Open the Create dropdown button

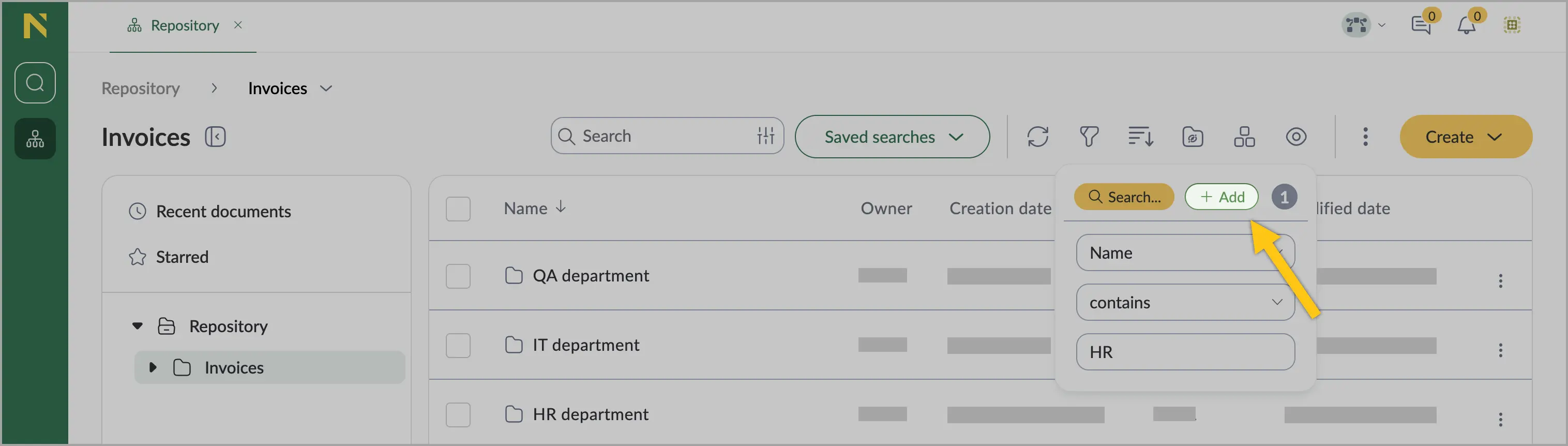[1466, 137]
